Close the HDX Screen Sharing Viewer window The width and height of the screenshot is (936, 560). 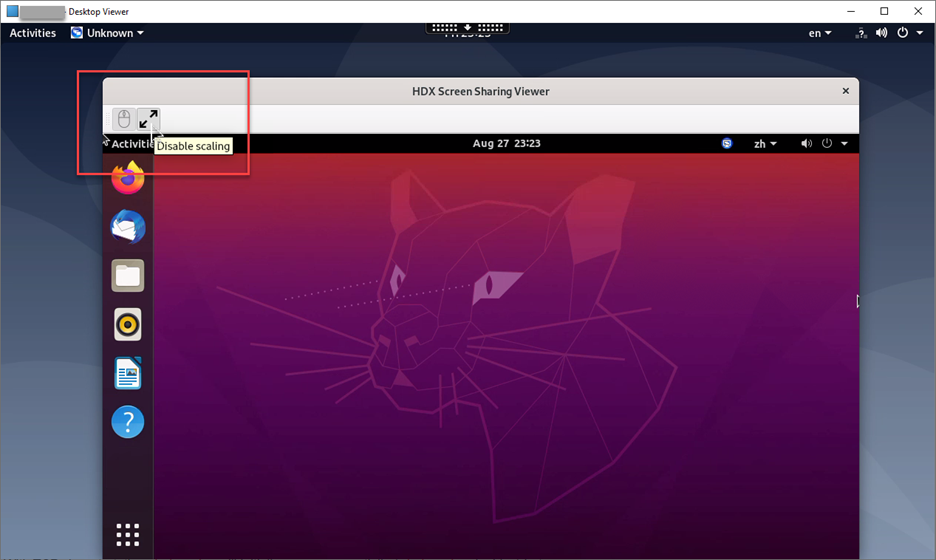click(x=845, y=91)
